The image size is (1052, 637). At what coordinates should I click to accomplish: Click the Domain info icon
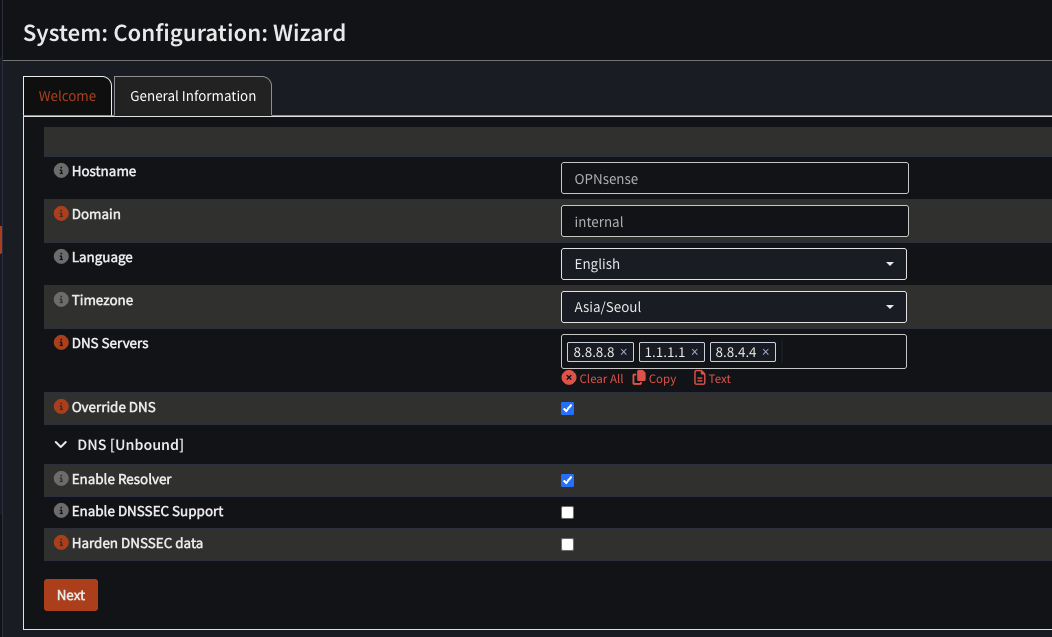pyautogui.click(x=61, y=213)
